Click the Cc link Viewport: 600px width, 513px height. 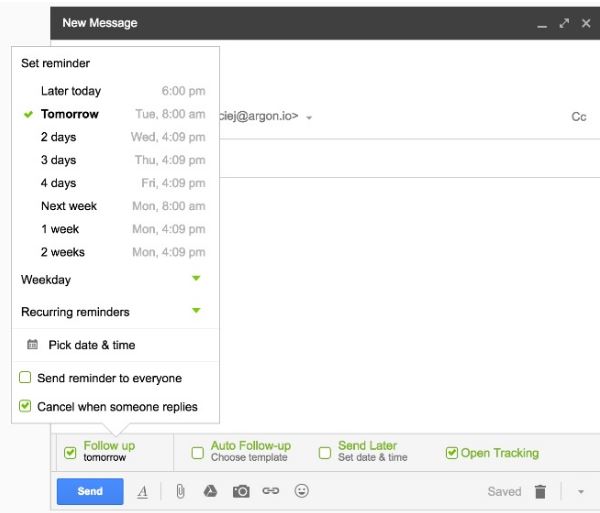pos(578,117)
